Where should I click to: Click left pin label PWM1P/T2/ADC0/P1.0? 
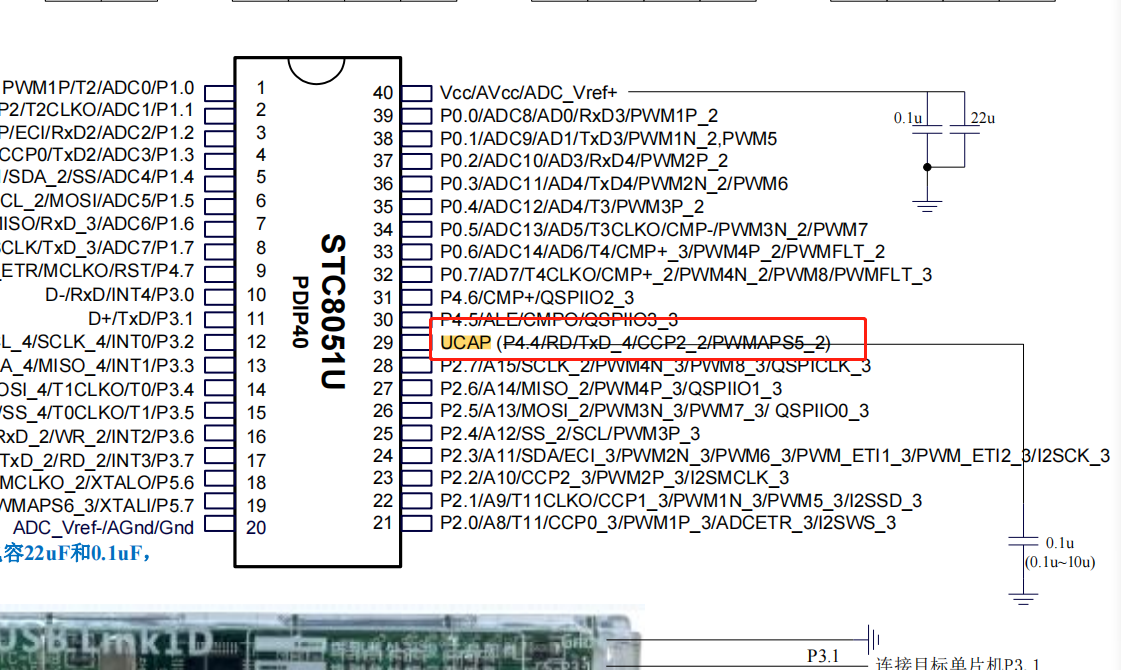click(x=98, y=88)
